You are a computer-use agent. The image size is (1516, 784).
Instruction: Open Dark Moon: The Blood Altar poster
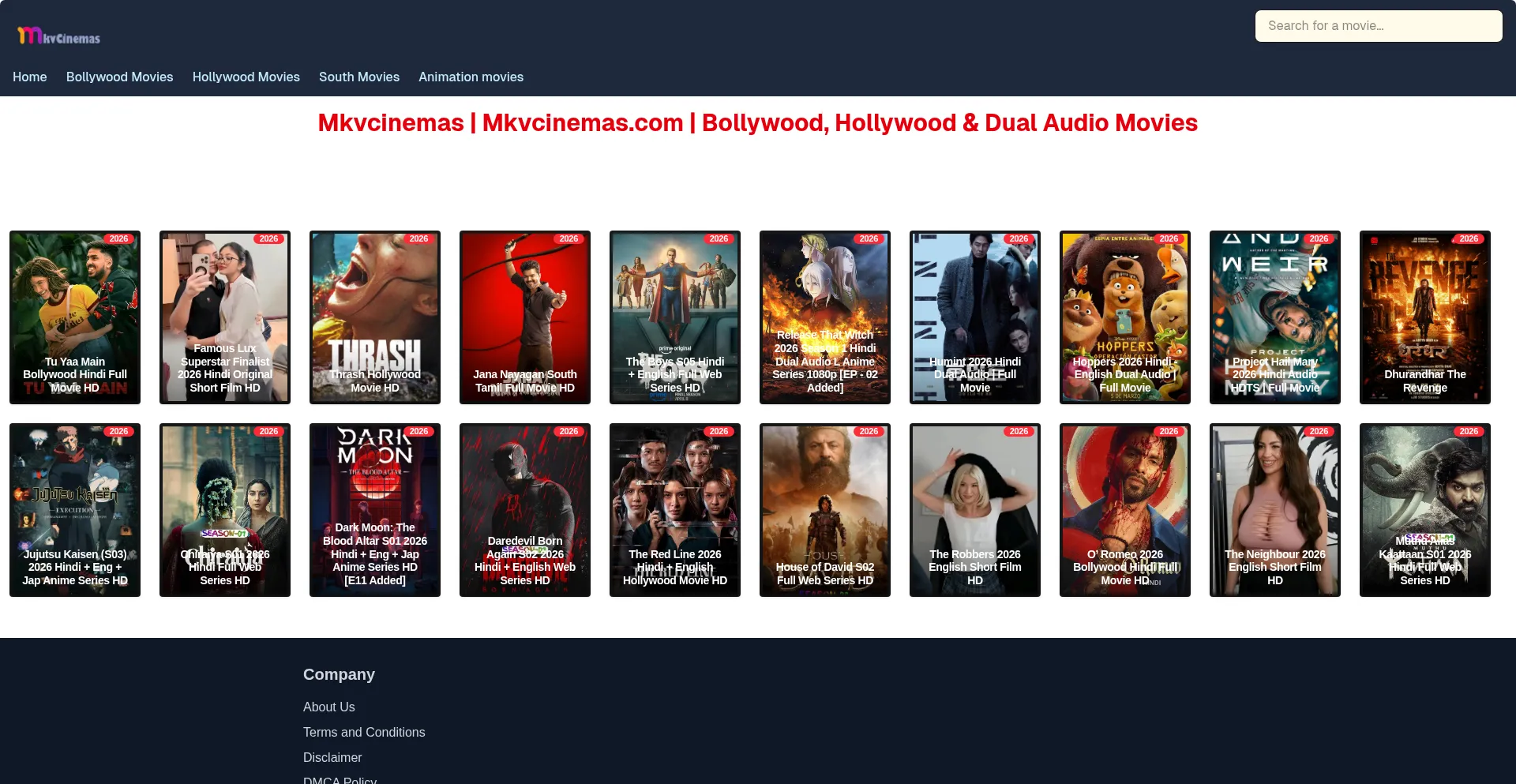[375, 510]
